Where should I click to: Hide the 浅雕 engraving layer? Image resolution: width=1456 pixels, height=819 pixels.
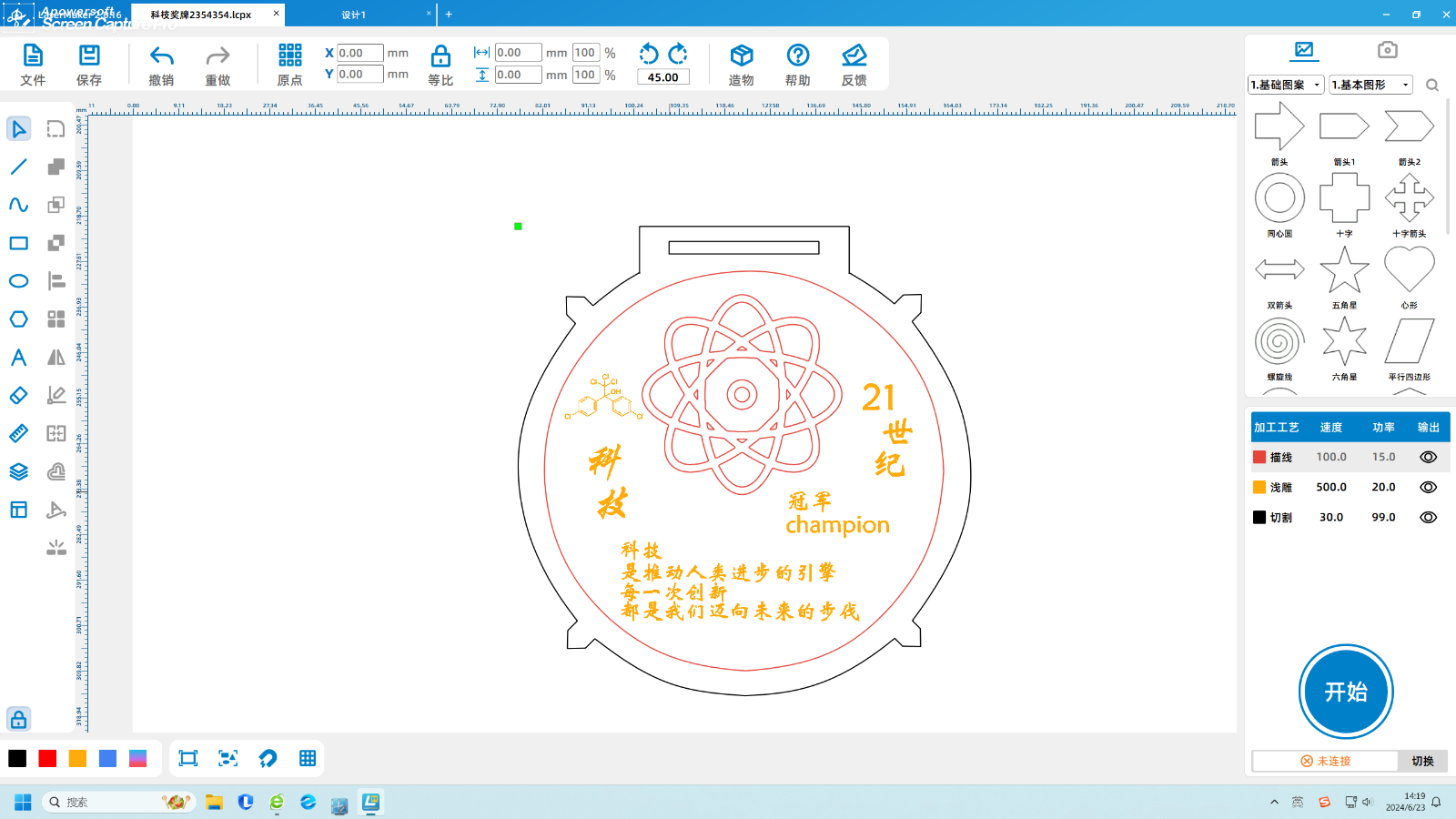pyautogui.click(x=1428, y=488)
